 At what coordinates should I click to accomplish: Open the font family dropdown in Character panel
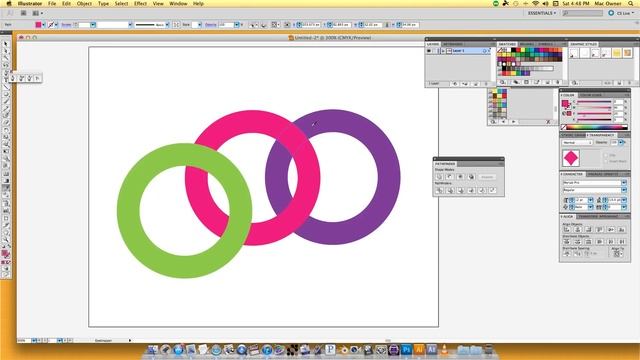coord(624,182)
